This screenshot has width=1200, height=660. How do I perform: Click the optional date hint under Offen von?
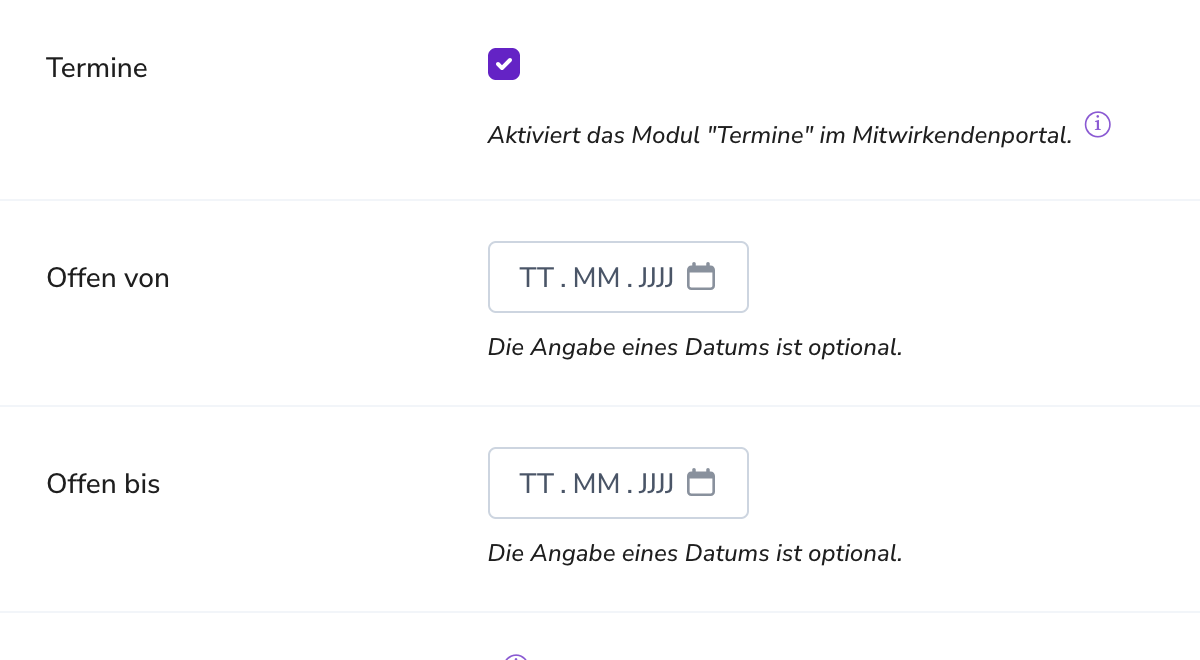pos(695,347)
